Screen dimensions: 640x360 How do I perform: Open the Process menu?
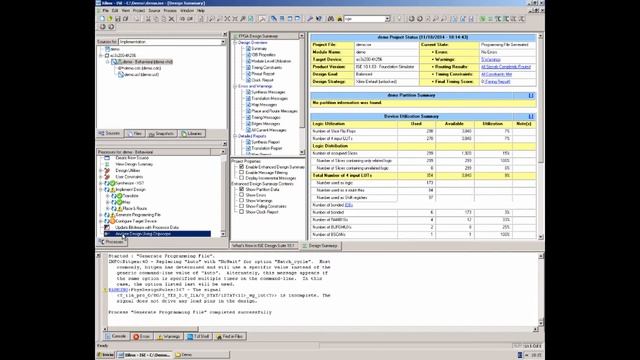[170, 11]
